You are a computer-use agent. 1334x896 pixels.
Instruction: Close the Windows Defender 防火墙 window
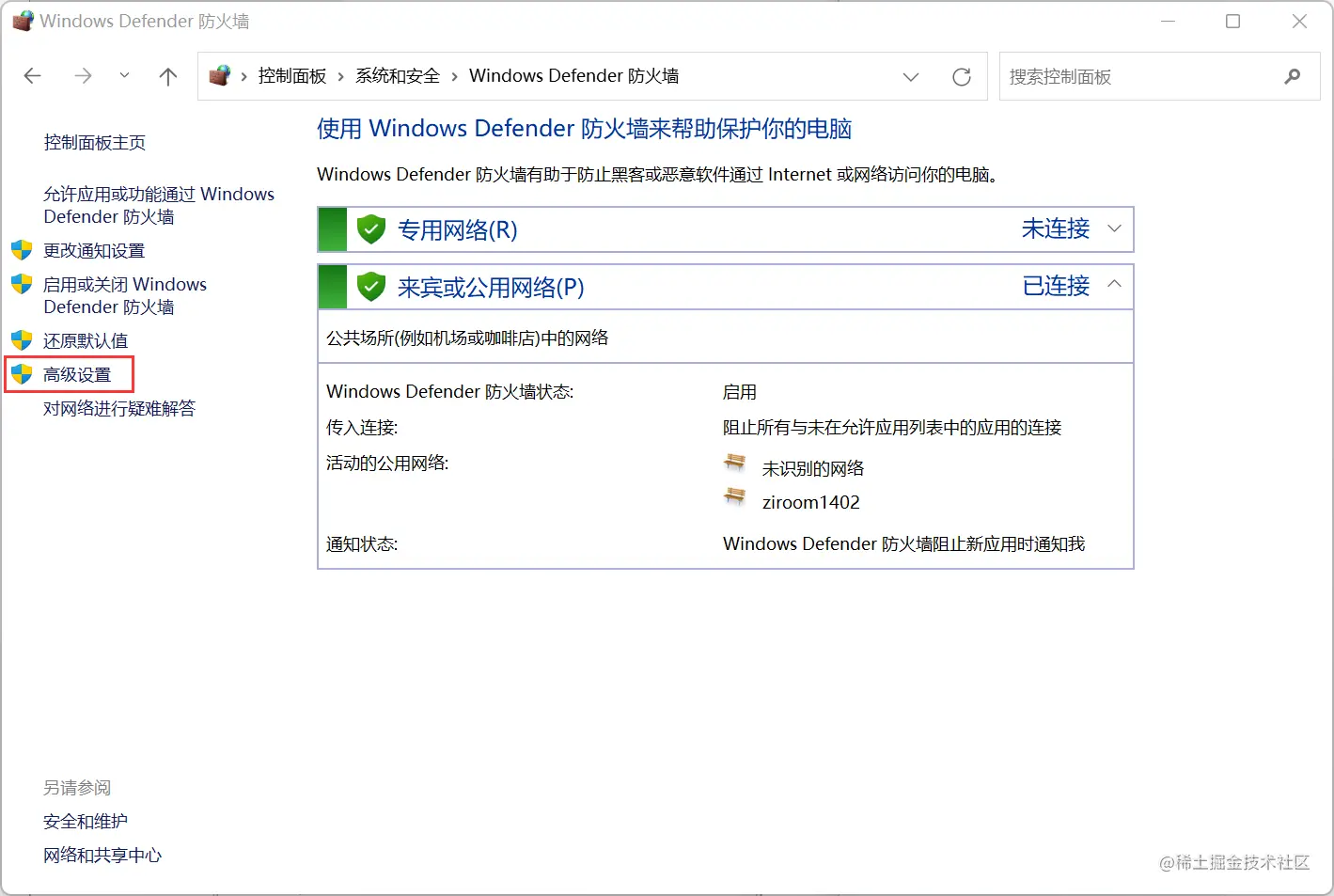click(1300, 21)
